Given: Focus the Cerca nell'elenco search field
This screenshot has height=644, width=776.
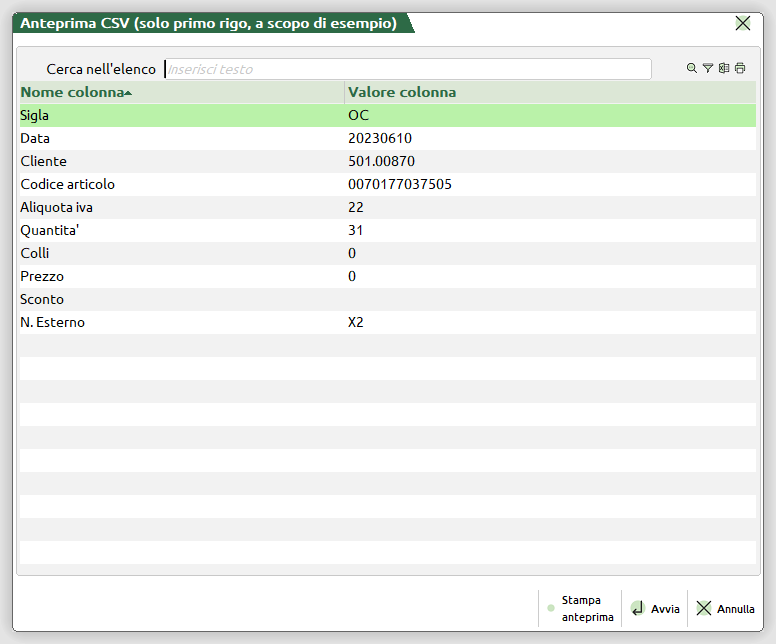Looking at the screenshot, I should [407, 69].
